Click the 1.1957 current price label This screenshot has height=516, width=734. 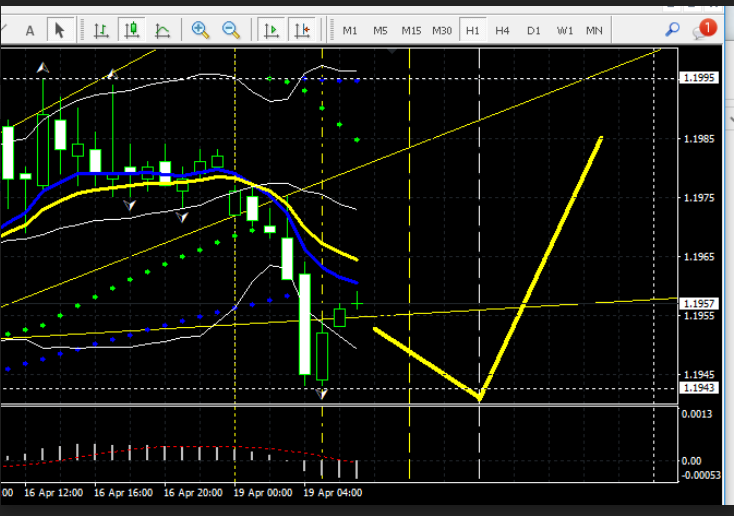(697, 303)
